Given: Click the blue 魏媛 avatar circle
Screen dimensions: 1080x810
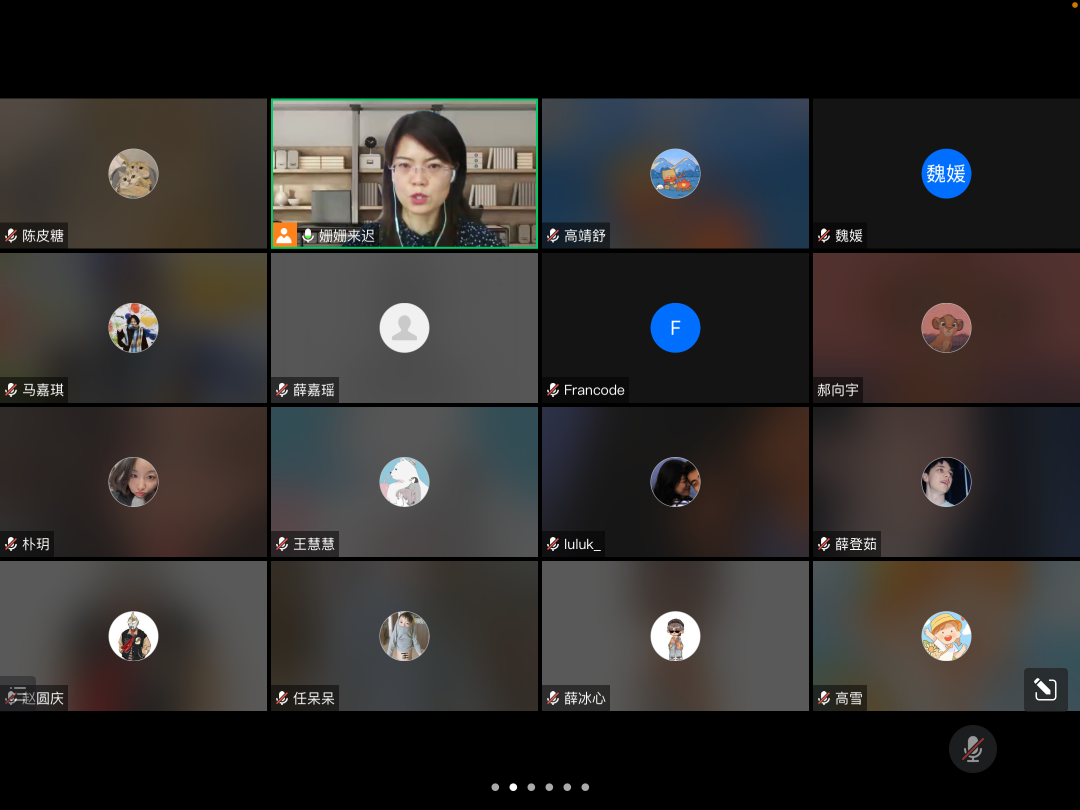Looking at the screenshot, I should [x=945, y=174].
